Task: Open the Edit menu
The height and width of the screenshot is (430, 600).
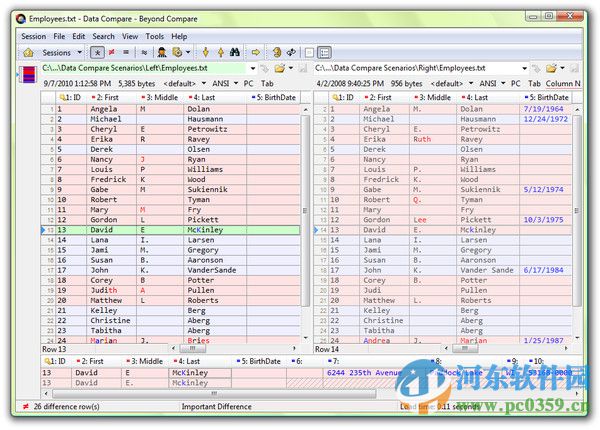Action: pos(78,36)
